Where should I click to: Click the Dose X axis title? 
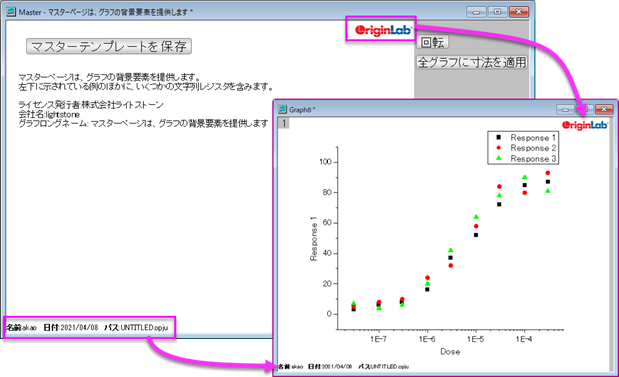point(450,351)
